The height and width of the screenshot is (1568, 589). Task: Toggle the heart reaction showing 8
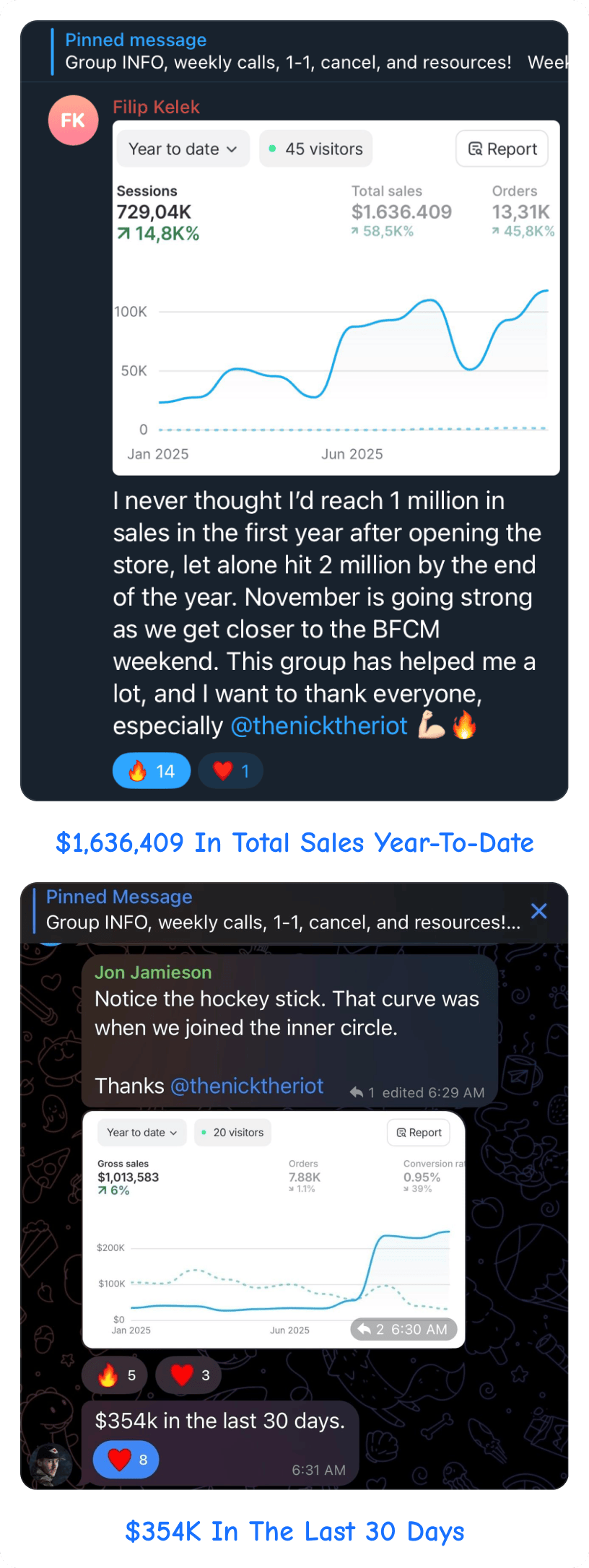126,1460
